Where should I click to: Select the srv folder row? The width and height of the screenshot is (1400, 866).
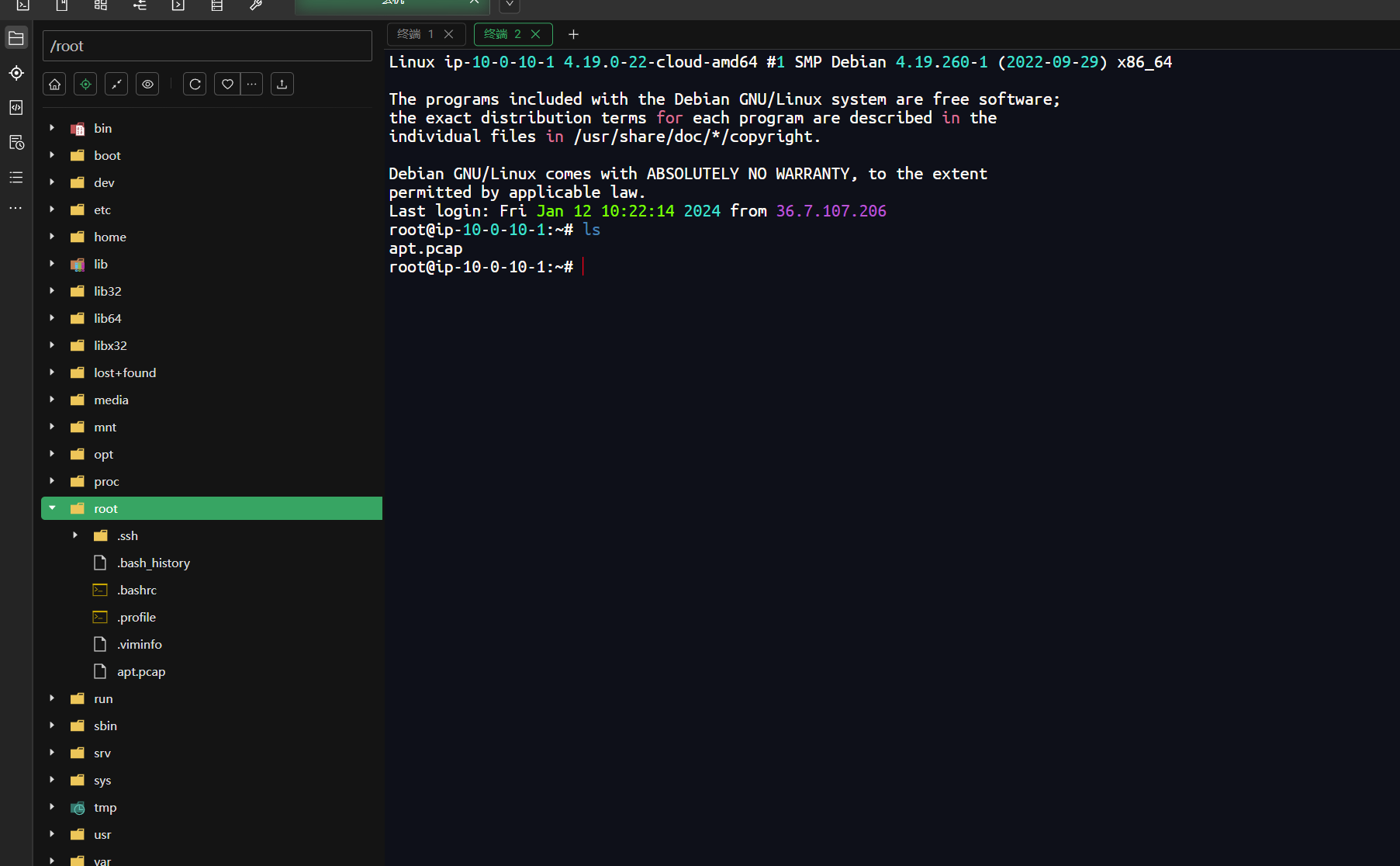coord(212,753)
